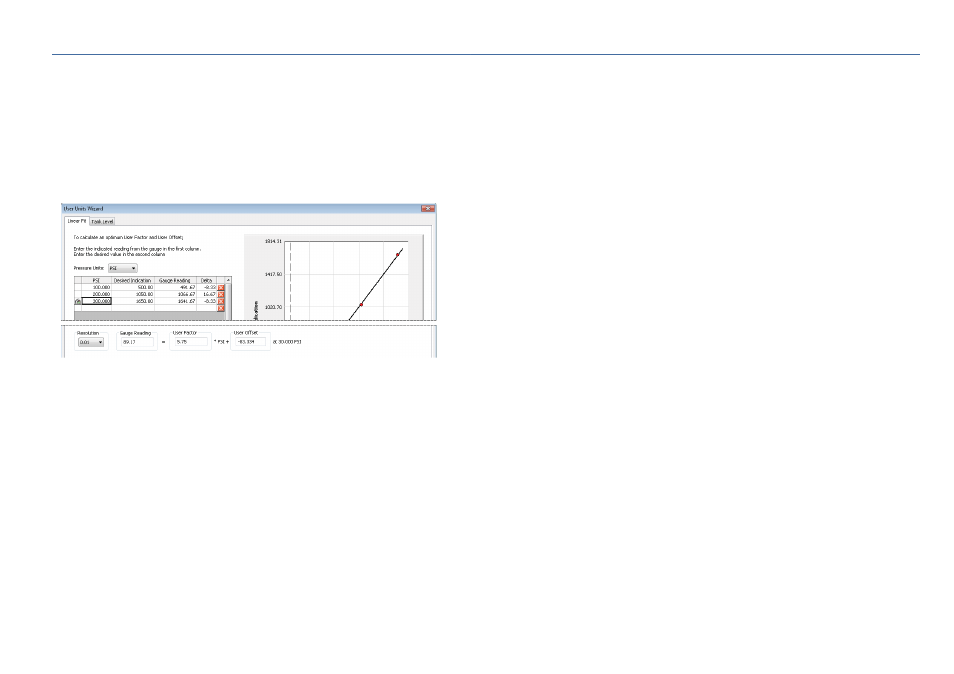Click the blank first cell in the empty table row
Screen dimensions: 954x674
(x=96, y=308)
